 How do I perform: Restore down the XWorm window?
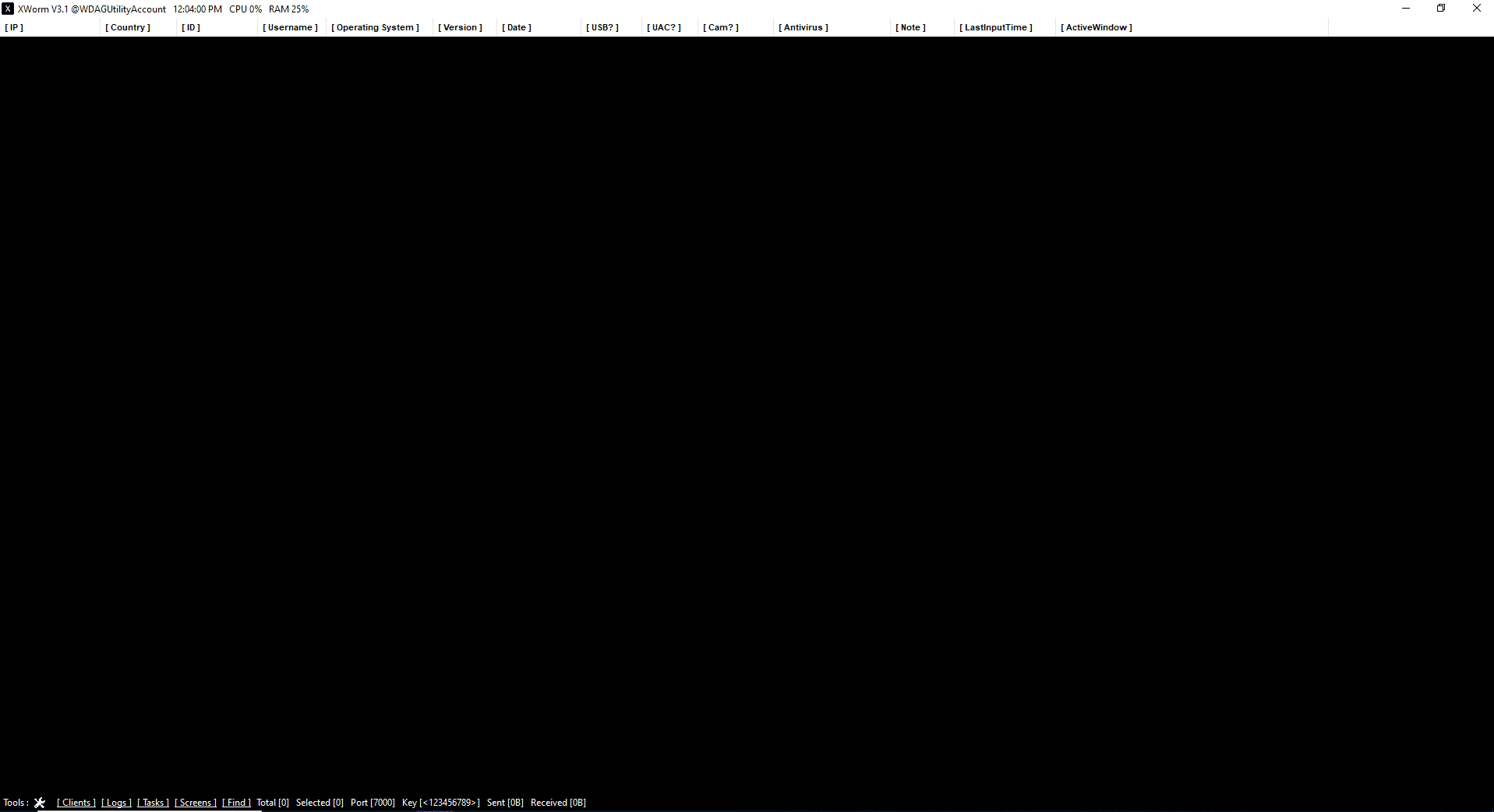1441,9
